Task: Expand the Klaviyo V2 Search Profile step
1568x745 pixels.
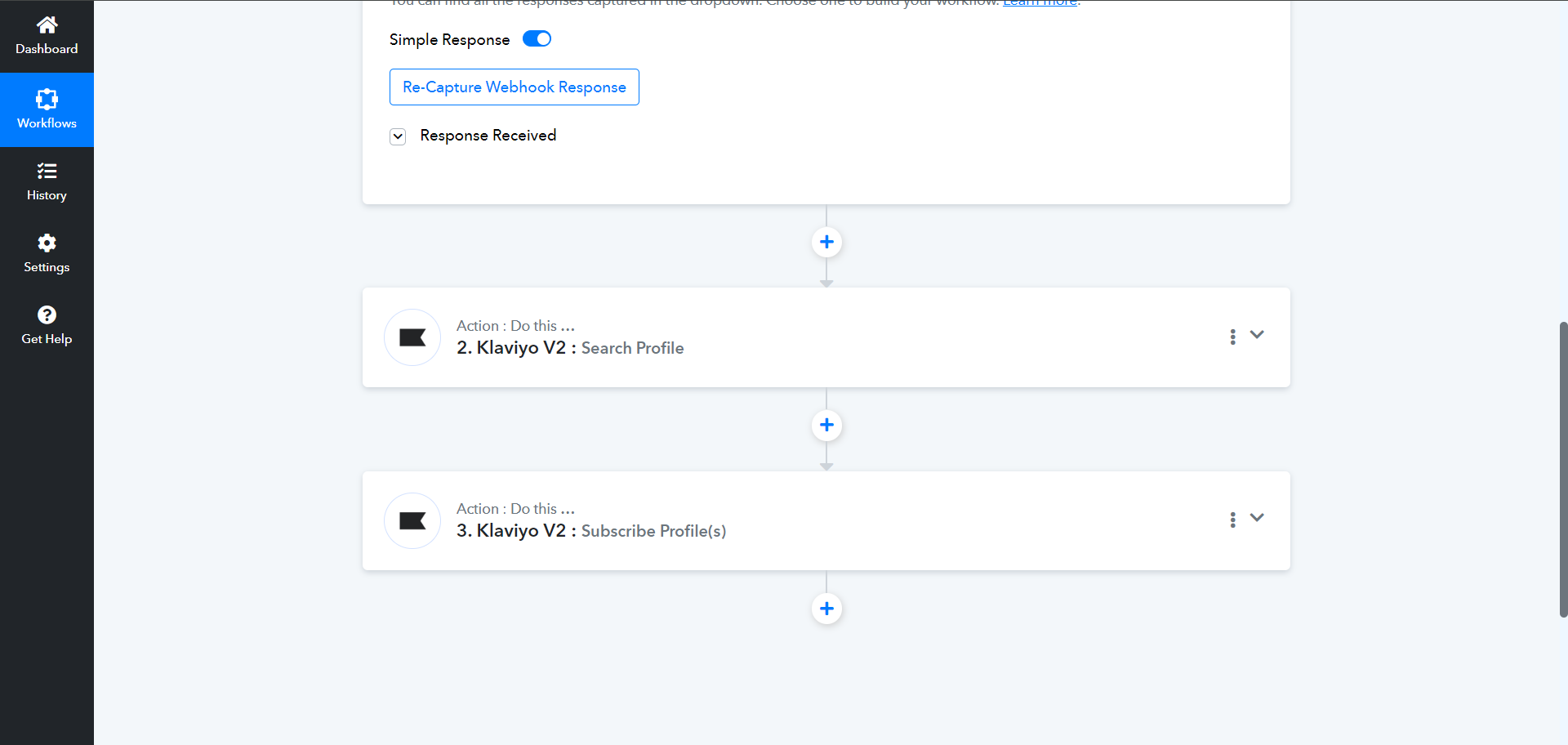Action: click(1257, 335)
